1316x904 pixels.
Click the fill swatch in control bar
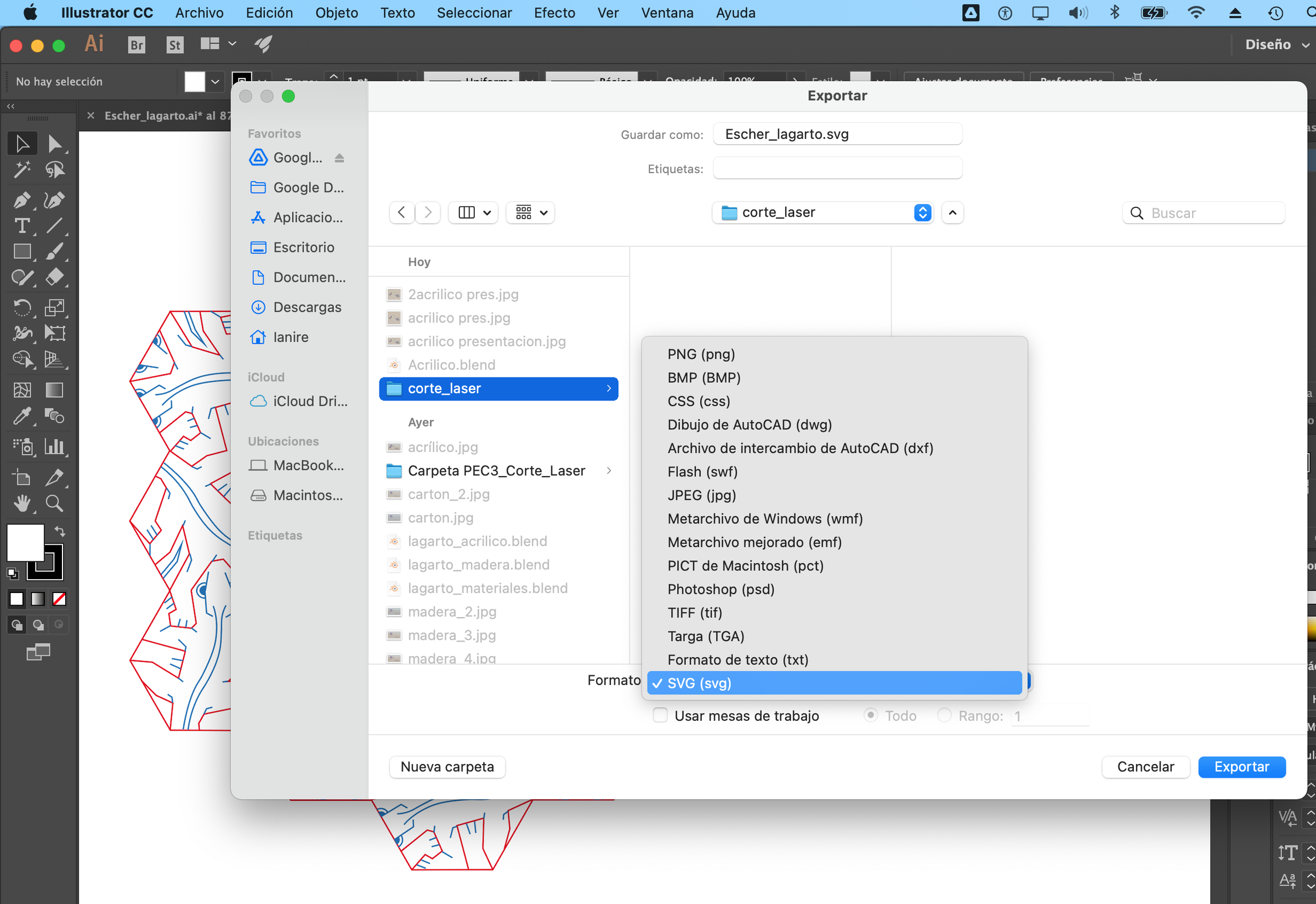coord(194,82)
